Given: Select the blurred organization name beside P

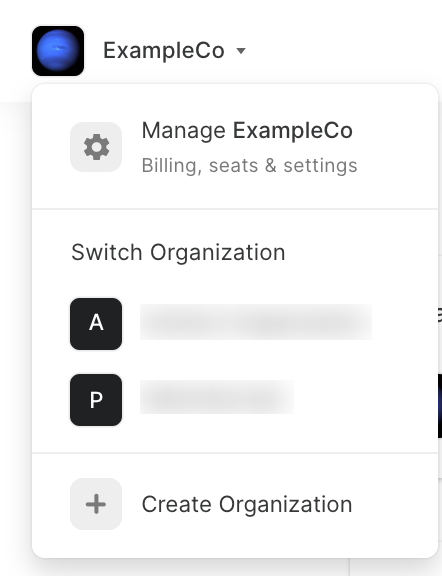Looking at the screenshot, I should click(217, 397).
